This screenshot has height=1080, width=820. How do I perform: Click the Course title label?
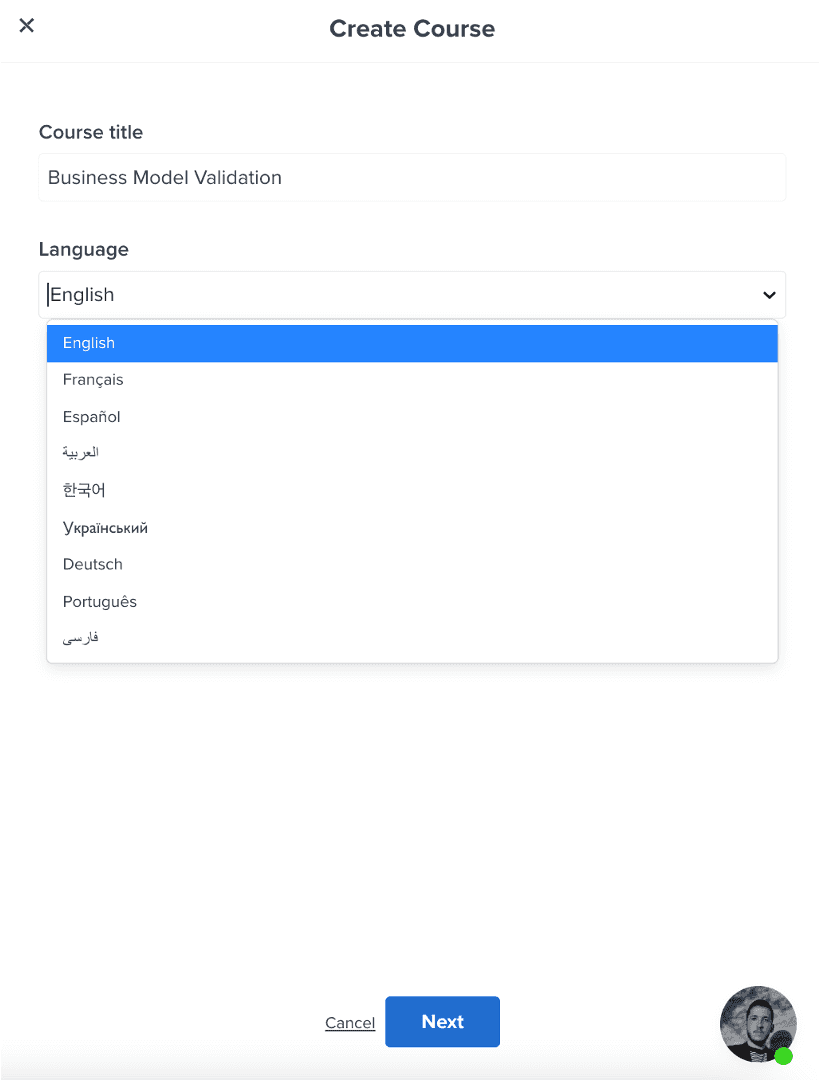[91, 132]
